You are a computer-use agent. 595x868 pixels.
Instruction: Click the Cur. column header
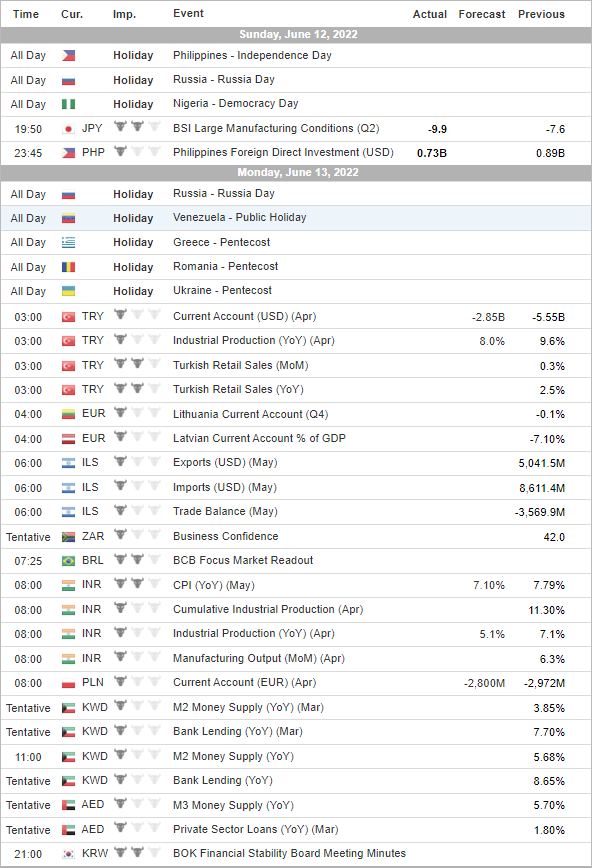(x=72, y=14)
